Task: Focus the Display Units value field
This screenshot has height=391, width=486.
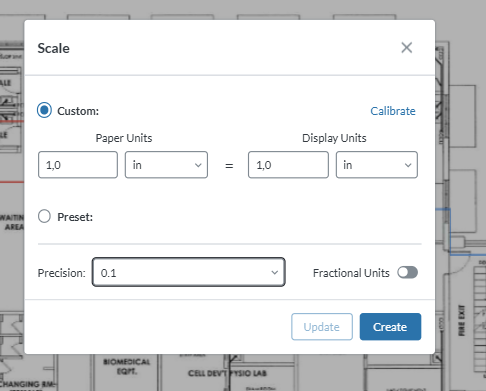Action: point(288,165)
